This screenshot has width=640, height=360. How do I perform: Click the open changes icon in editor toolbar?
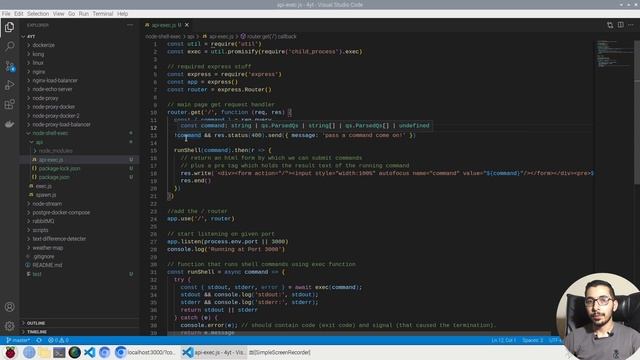click(x=610, y=25)
